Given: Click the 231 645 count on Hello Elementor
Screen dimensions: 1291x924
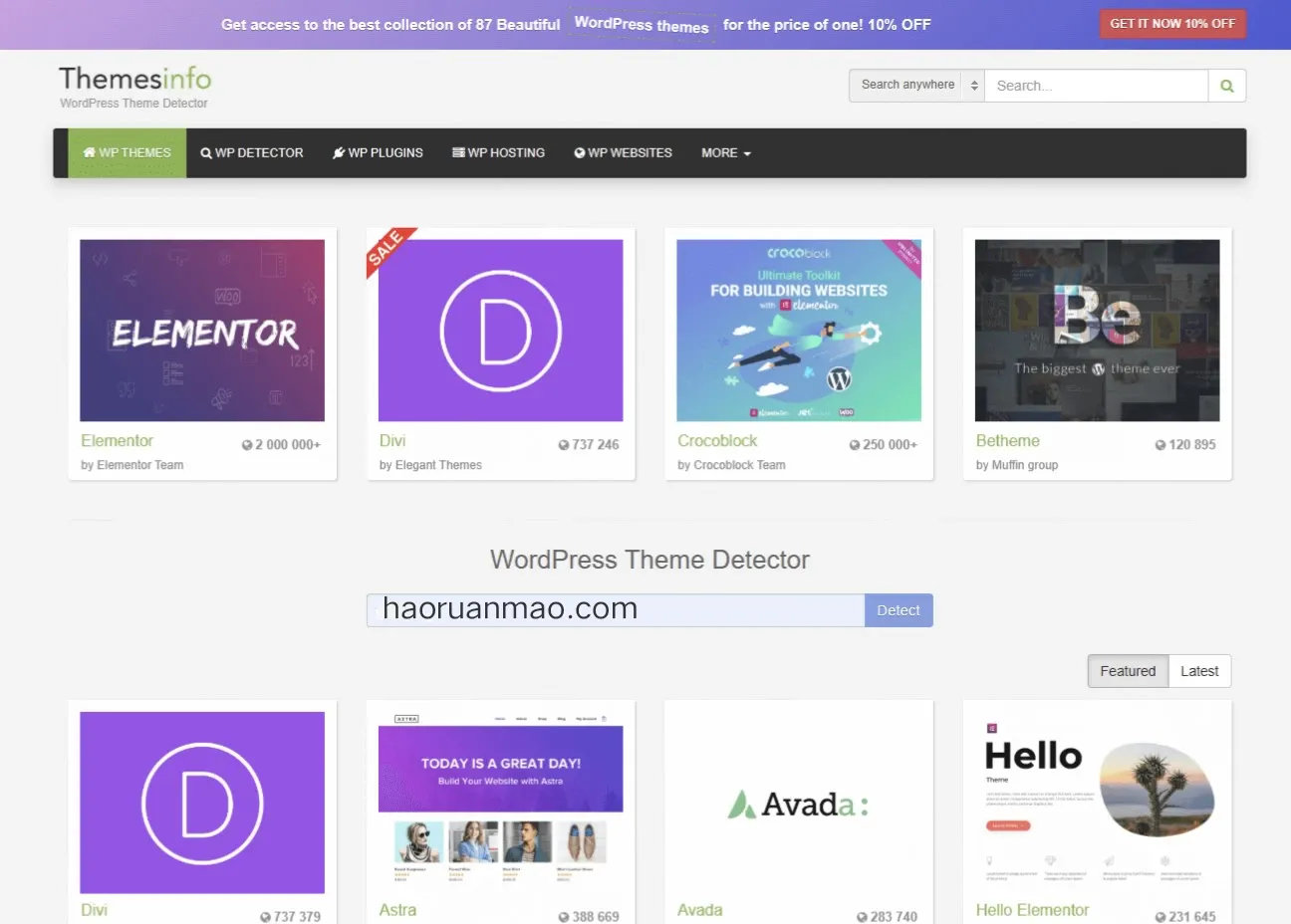Looking at the screenshot, I should [1185, 916].
